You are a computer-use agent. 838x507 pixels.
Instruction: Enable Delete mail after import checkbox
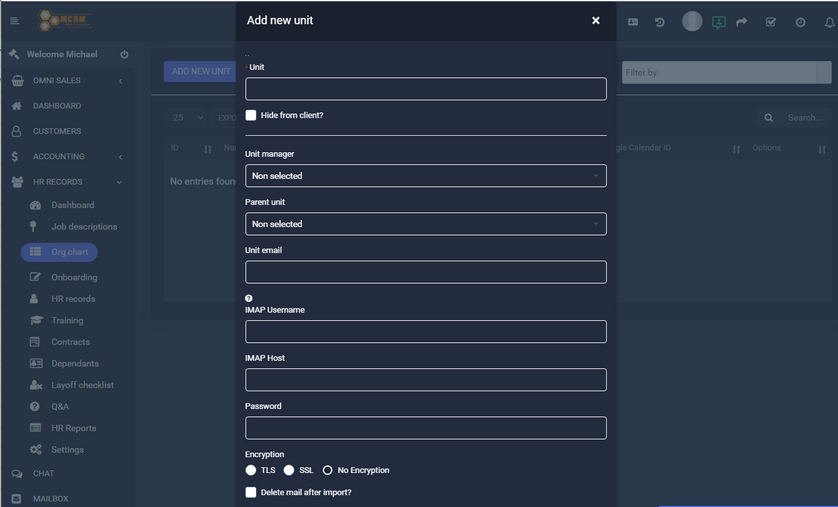251,492
